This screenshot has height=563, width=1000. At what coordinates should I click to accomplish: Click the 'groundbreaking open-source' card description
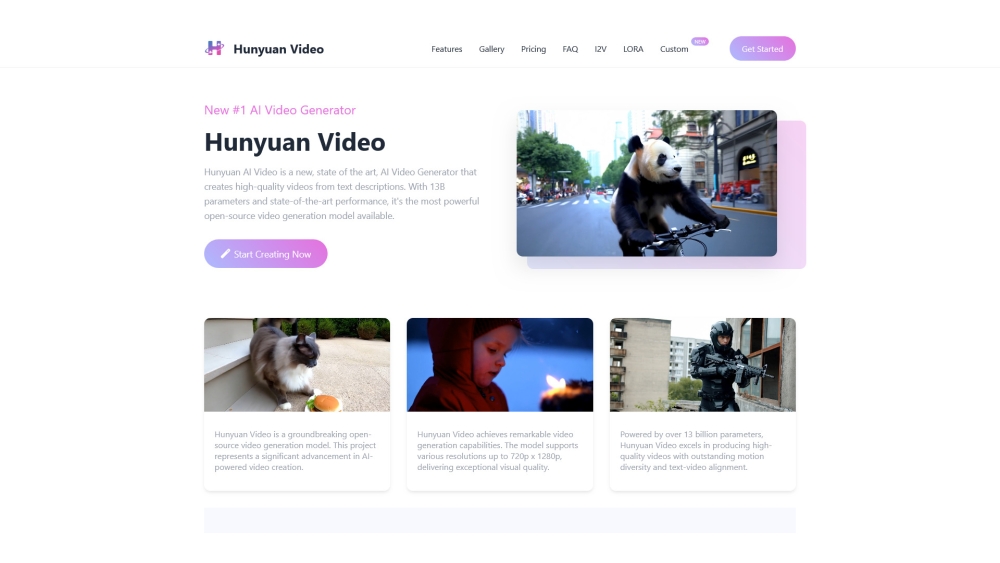(x=295, y=451)
